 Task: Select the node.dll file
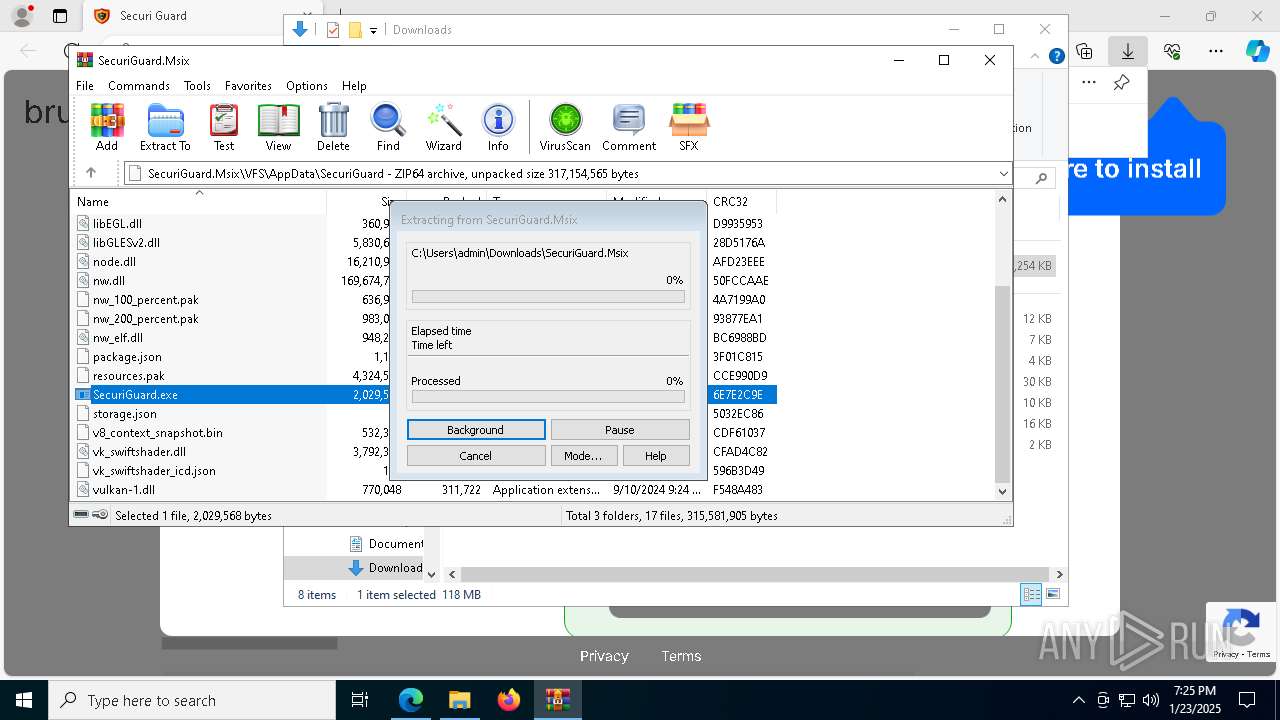[114, 262]
